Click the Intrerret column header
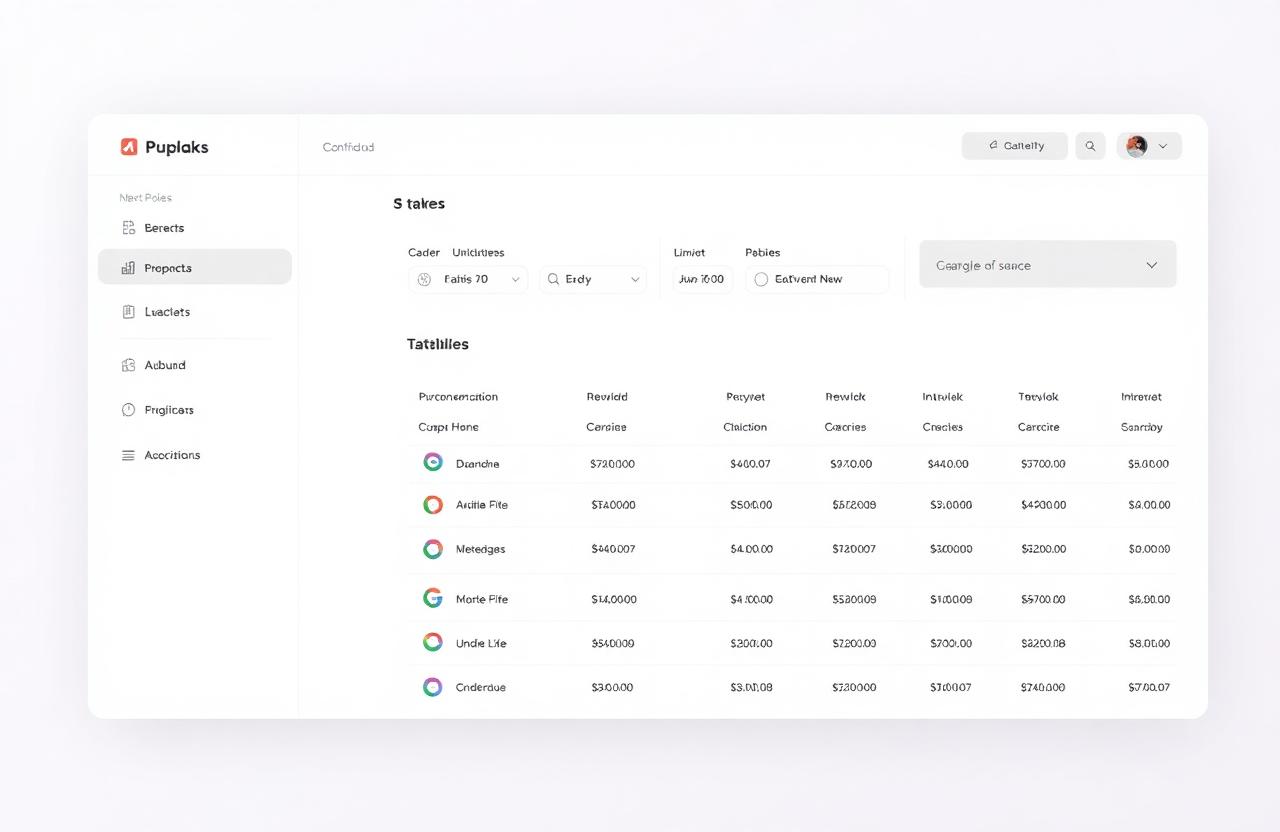Viewport: 1280px width, 832px height. tap(1141, 397)
